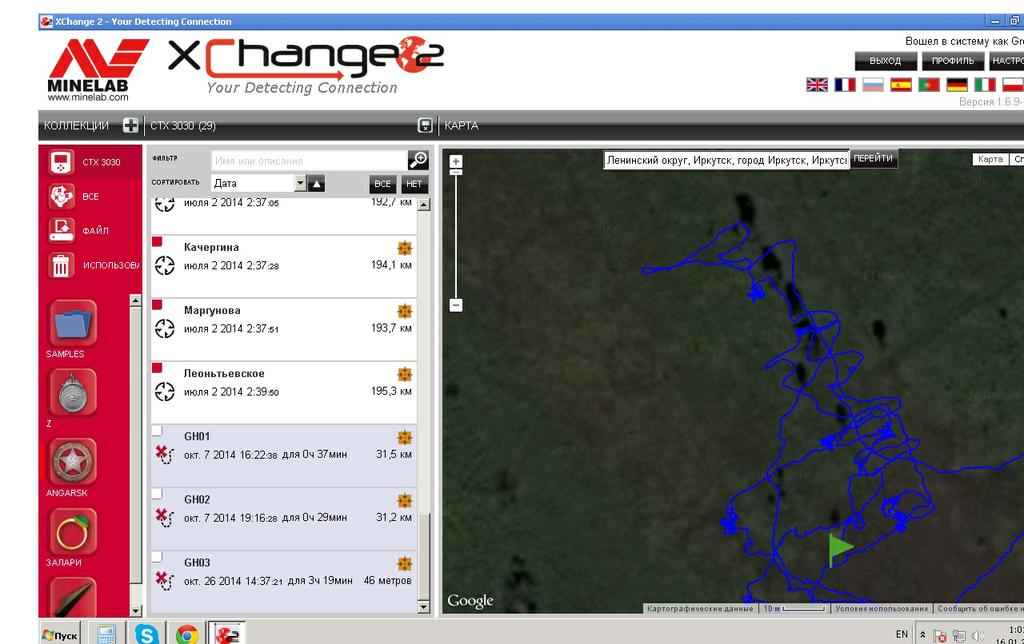The height and width of the screenshot is (644, 1024).
Task: Click the map icon on GH02 row
Action: click(405, 500)
